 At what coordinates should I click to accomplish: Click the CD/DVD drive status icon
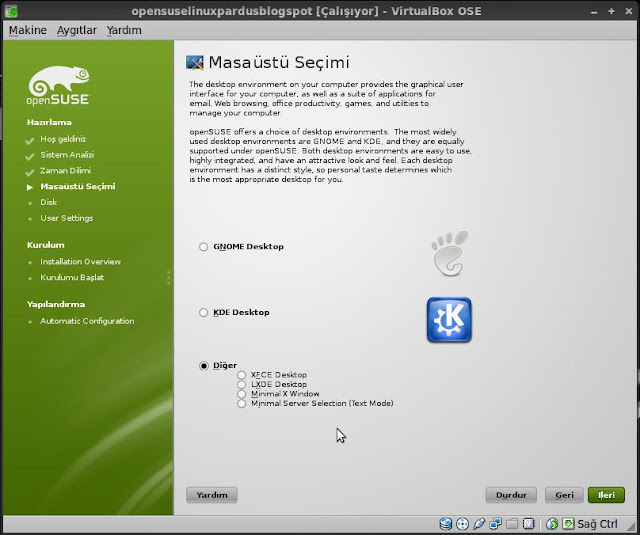[x=462, y=524]
